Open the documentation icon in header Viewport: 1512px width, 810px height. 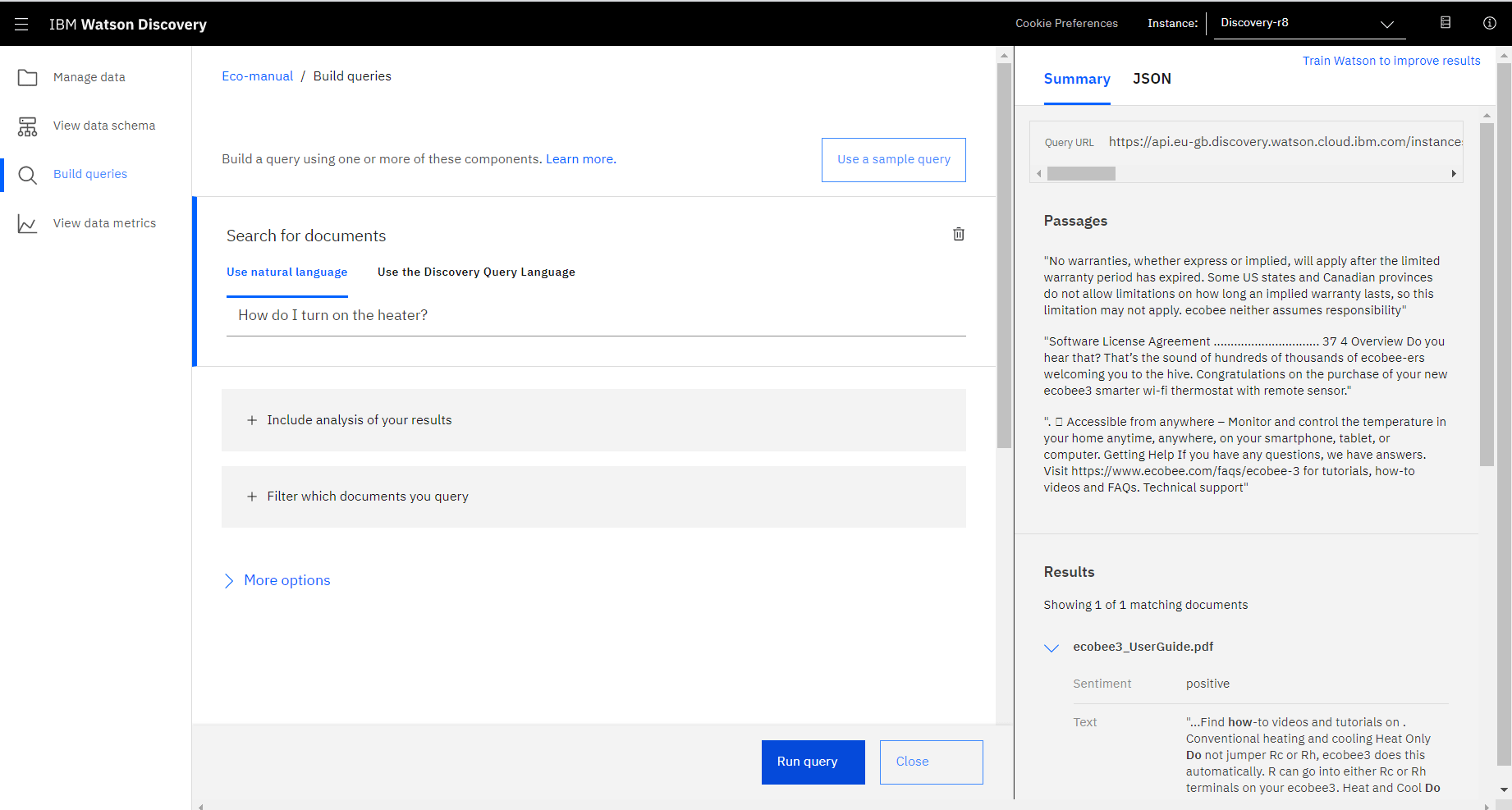pyautogui.click(x=1446, y=23)
